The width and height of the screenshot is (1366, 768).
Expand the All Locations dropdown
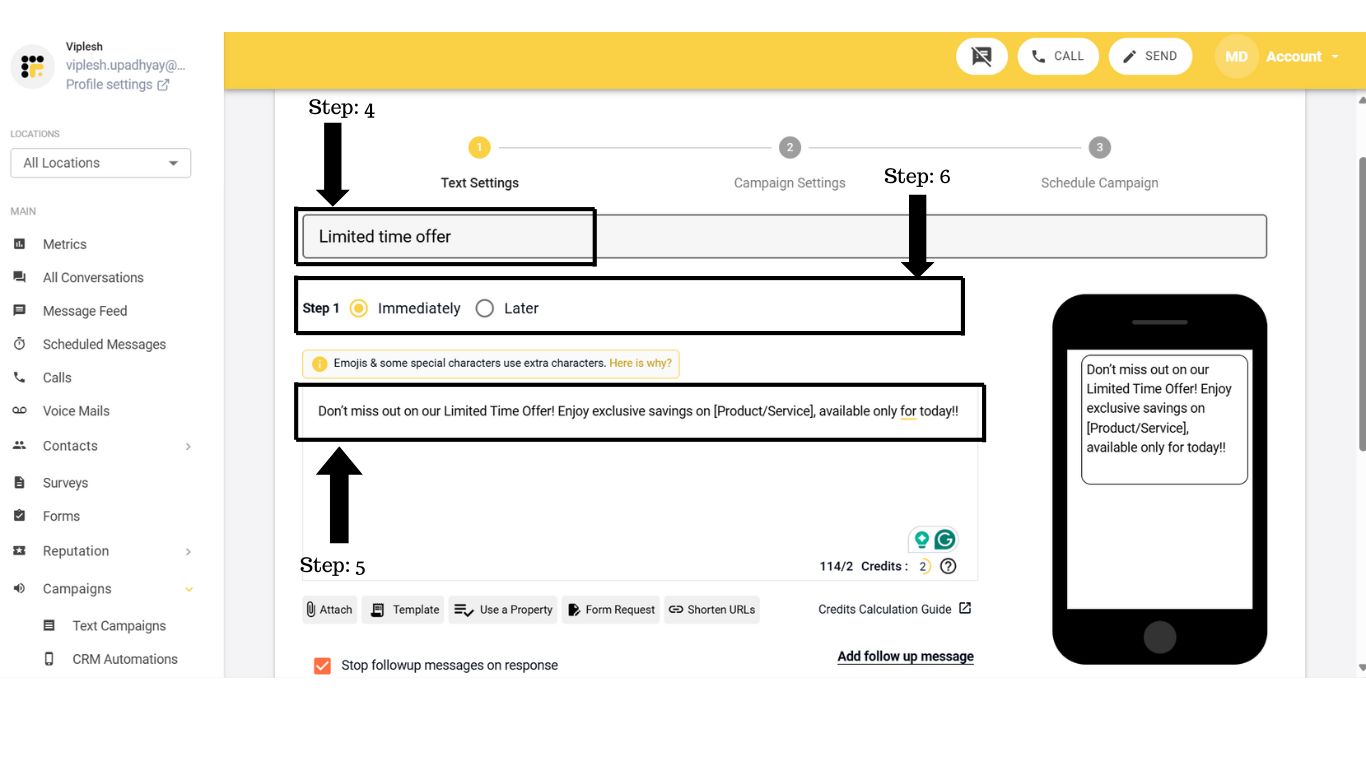[x=100, y=162]
